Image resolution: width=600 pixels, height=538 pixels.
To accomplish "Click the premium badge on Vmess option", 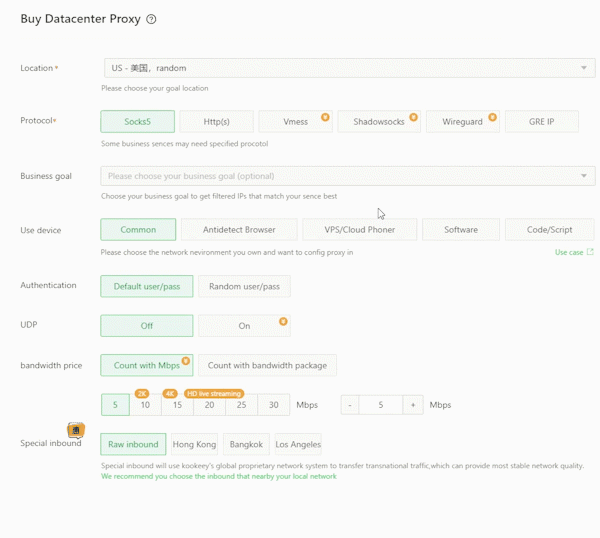I will point(325,117).
